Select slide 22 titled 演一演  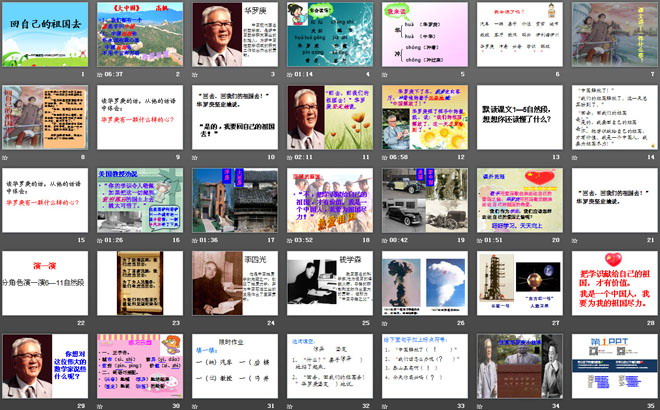coord(46,283)
